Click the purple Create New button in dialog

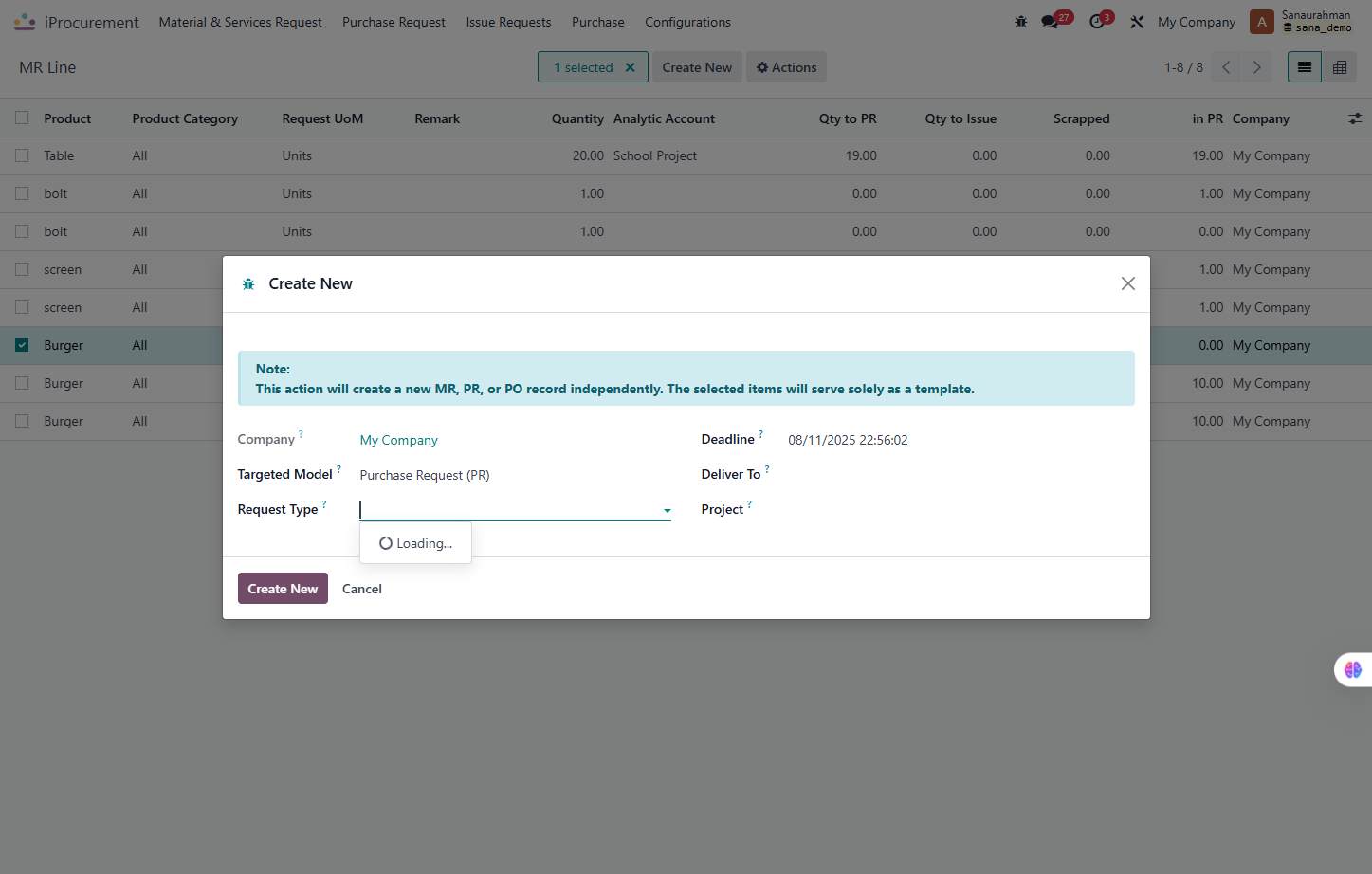coord(283,589)
